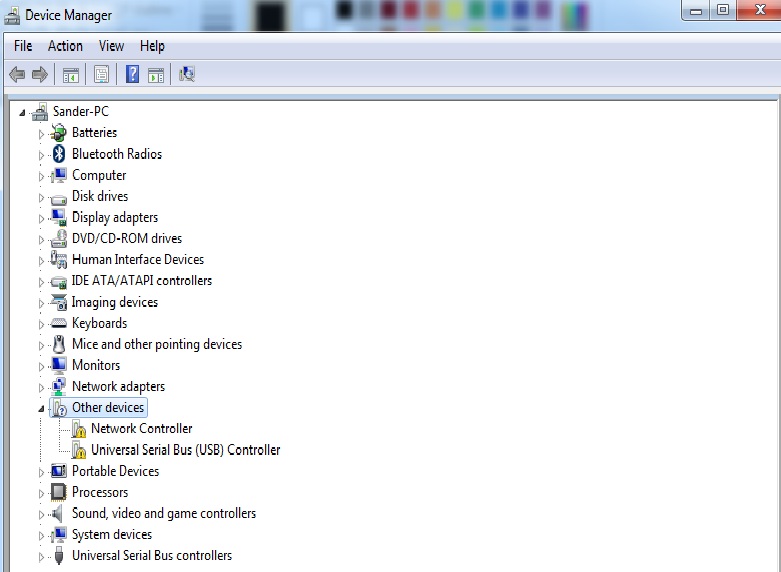781x572 pixels.
Task: Click the Universal Serial Bus controllers plug icon
Action: [59, 556]
